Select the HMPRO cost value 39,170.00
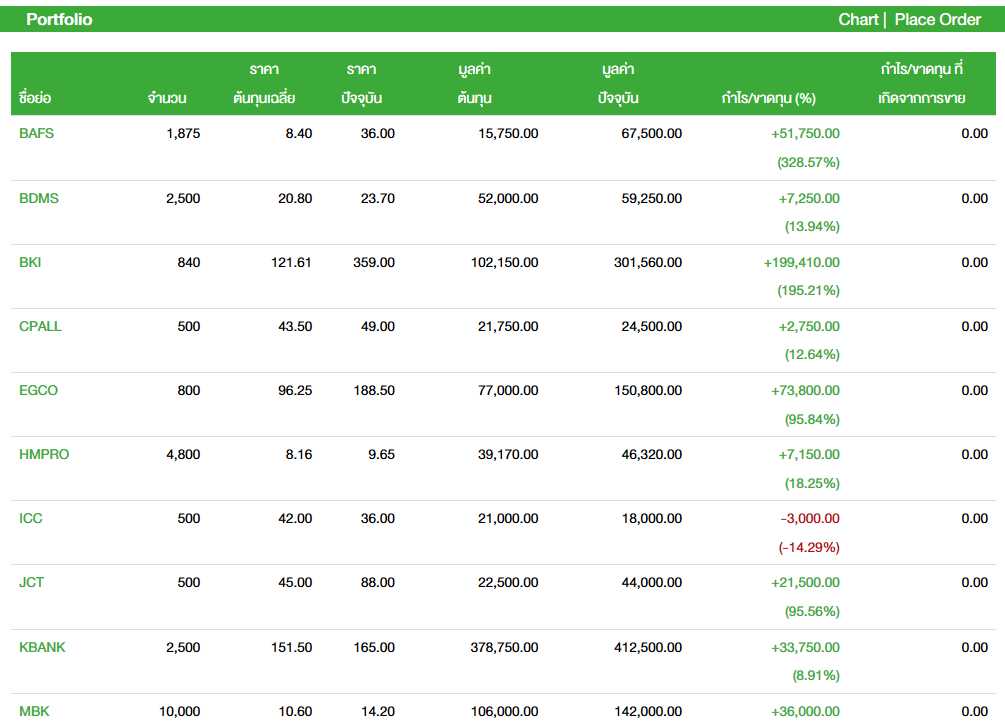This screenshot has height=724, width=1005. [x=508, y=454]
